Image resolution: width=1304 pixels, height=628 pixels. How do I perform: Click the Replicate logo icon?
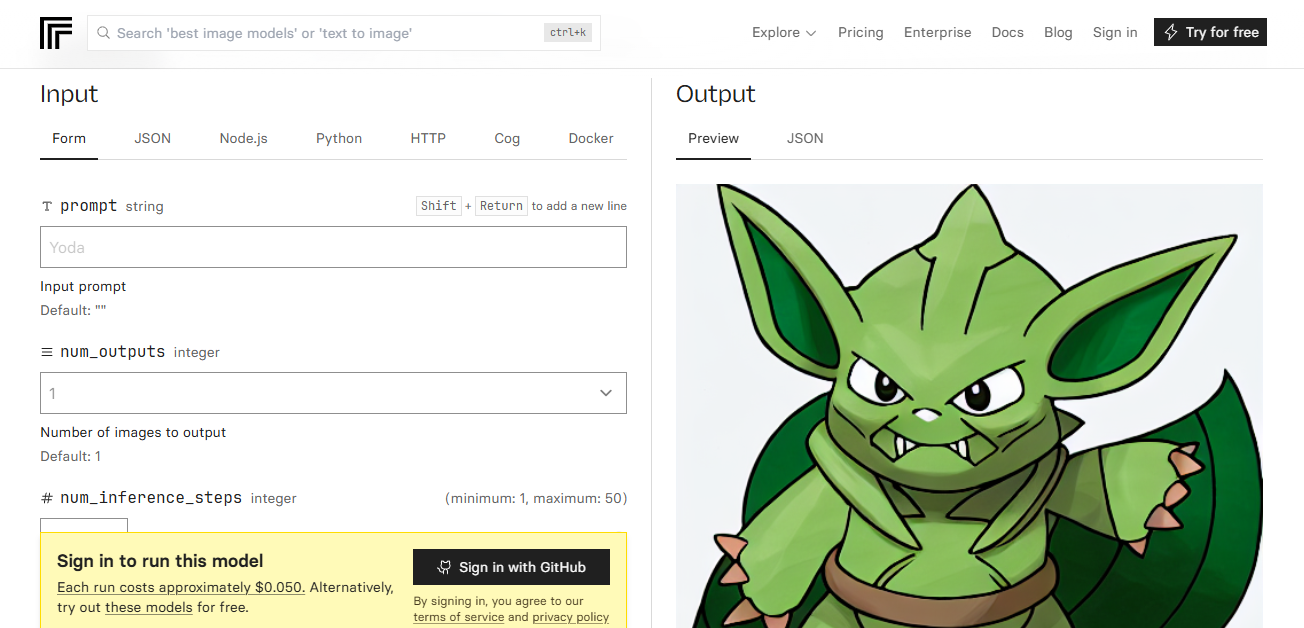[x=56, y=33]
